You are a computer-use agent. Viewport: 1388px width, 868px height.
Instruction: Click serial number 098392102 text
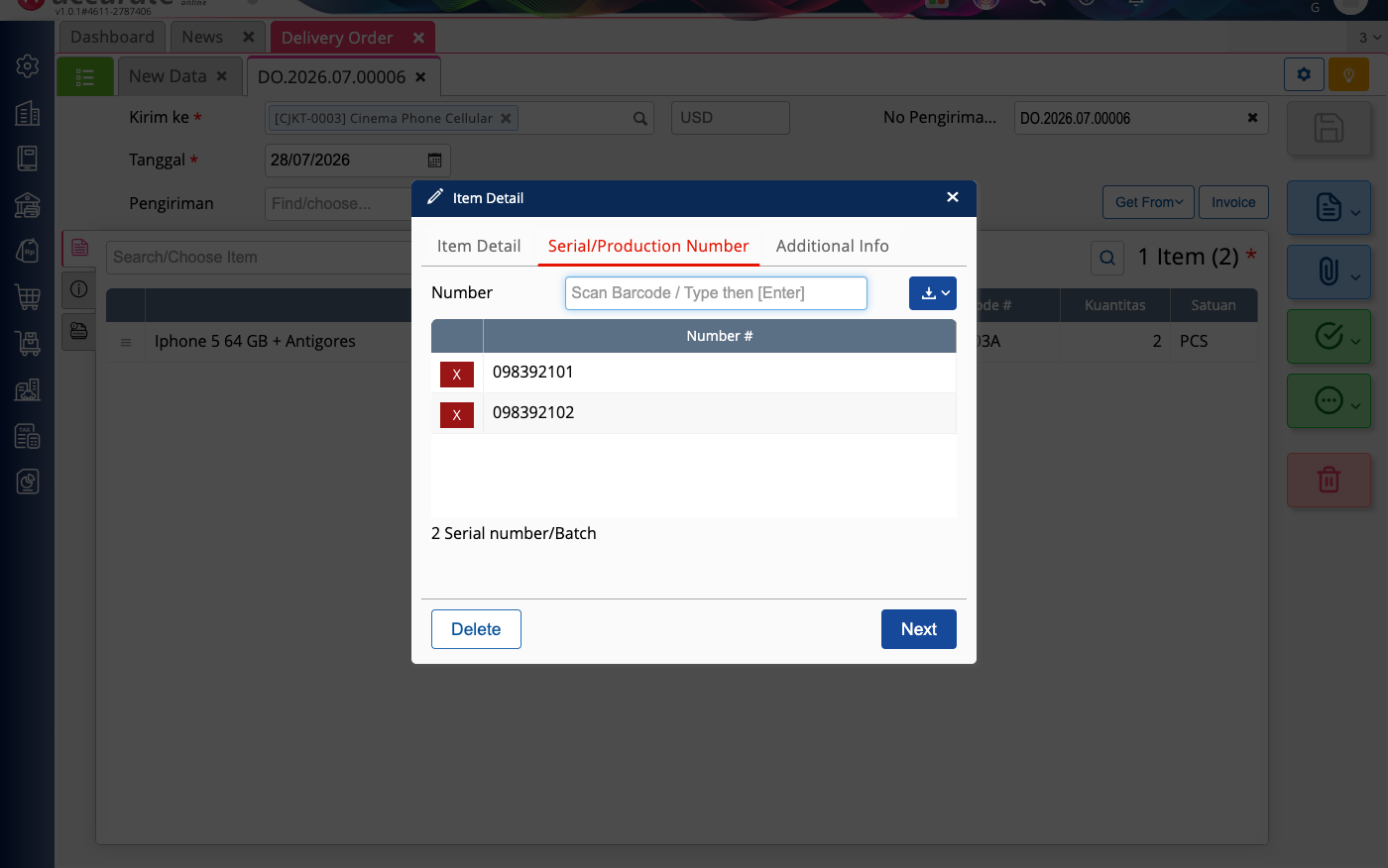(x=533, y=412)
